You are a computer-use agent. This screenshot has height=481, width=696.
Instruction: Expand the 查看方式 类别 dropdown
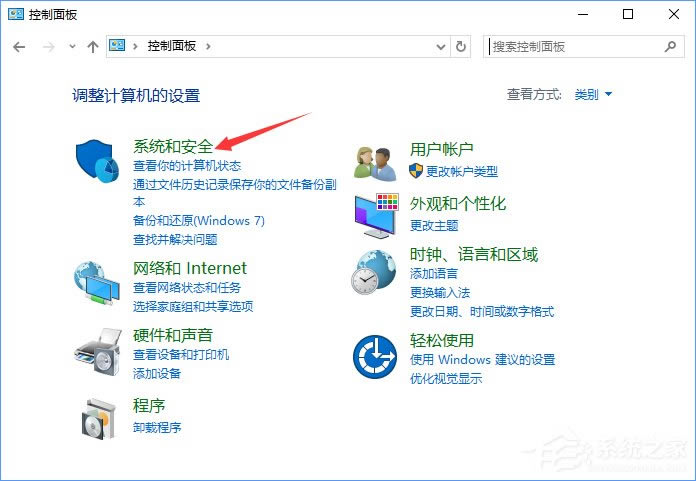pyautogui.click(x=593, y=95)
